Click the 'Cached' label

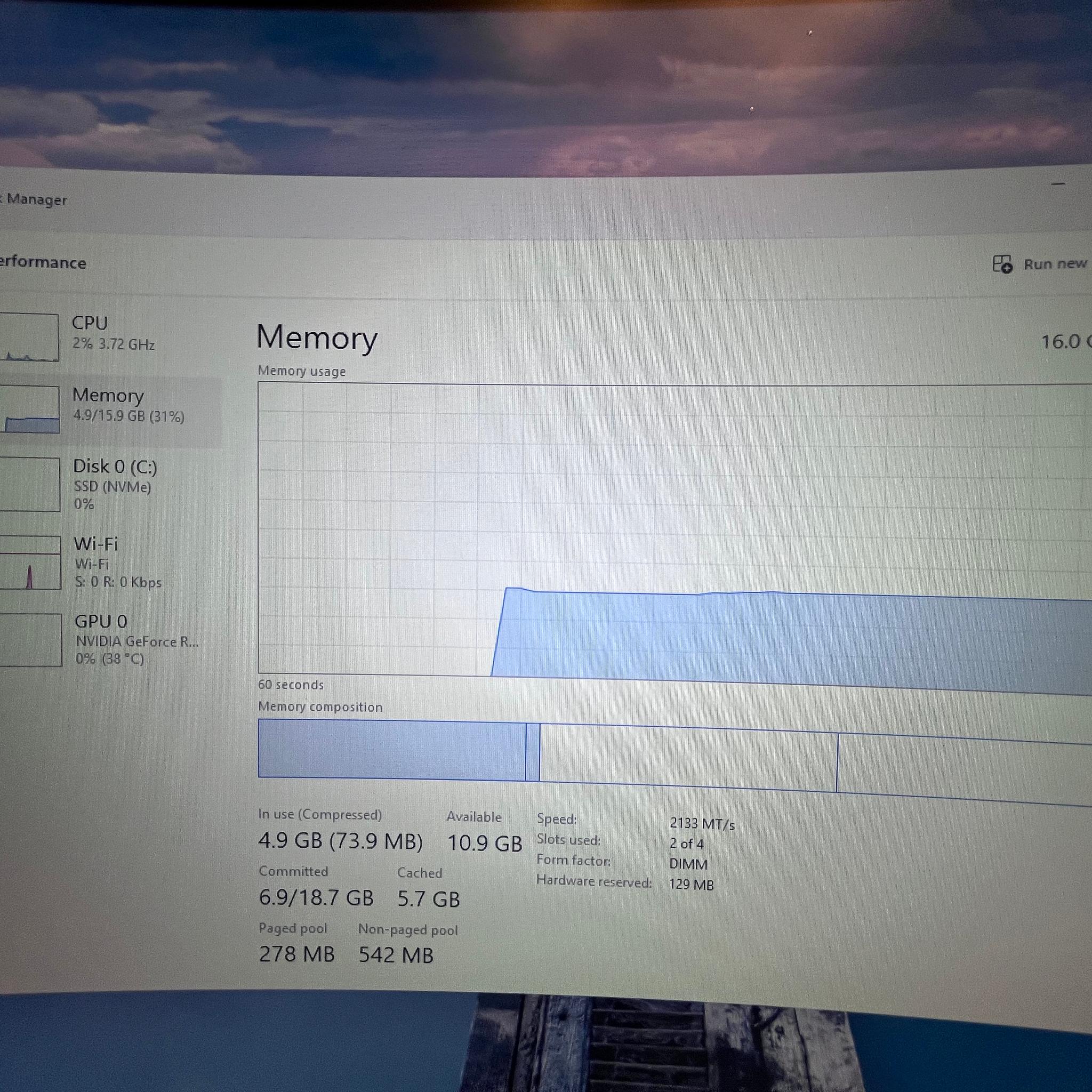point(420,873)
